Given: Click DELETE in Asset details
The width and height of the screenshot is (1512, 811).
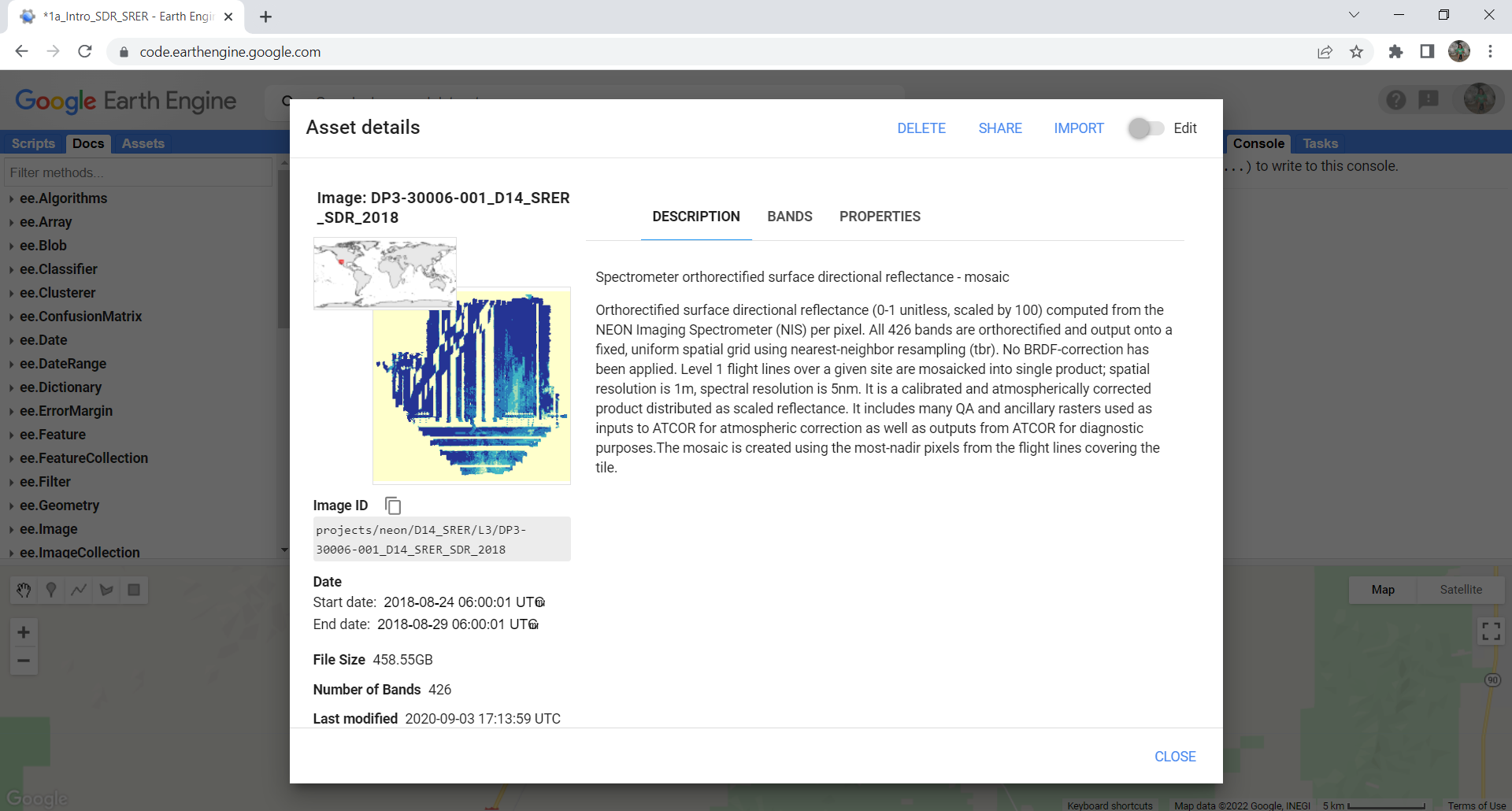Looking at the screenshot, I should (x=921, y=128).
